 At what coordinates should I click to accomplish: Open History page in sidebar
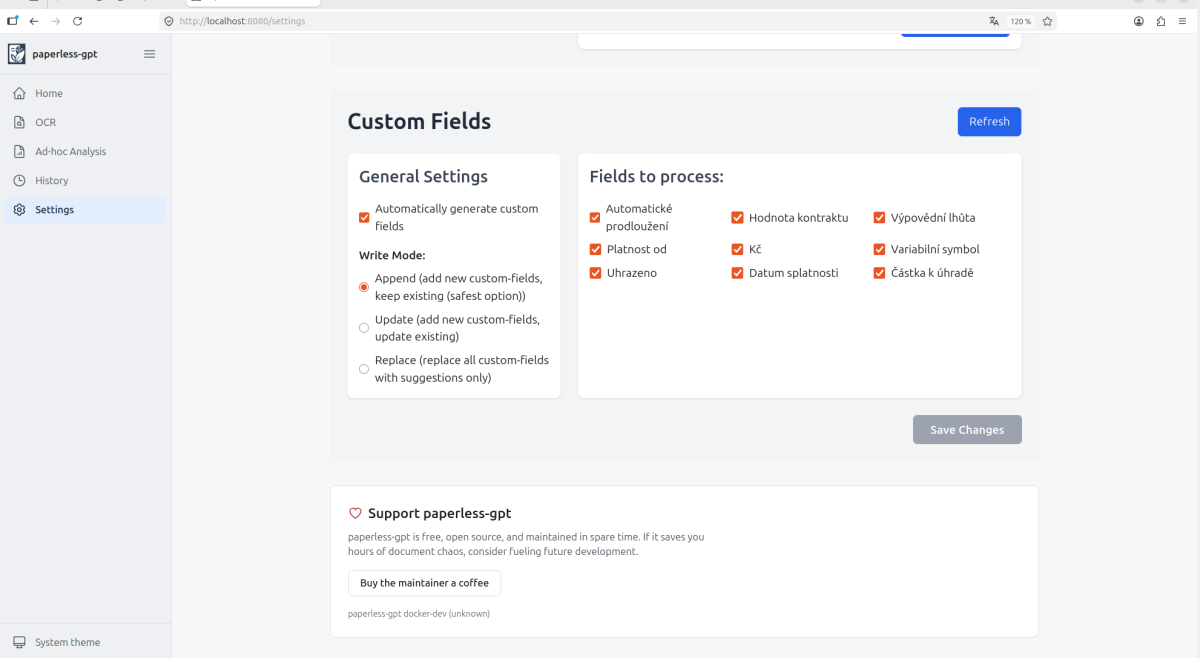[x=84, y=181]
